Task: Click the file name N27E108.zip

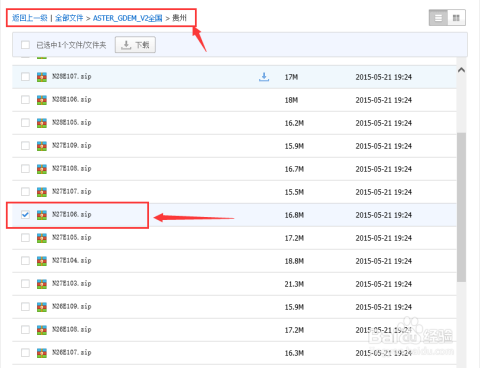Action: 72,169
